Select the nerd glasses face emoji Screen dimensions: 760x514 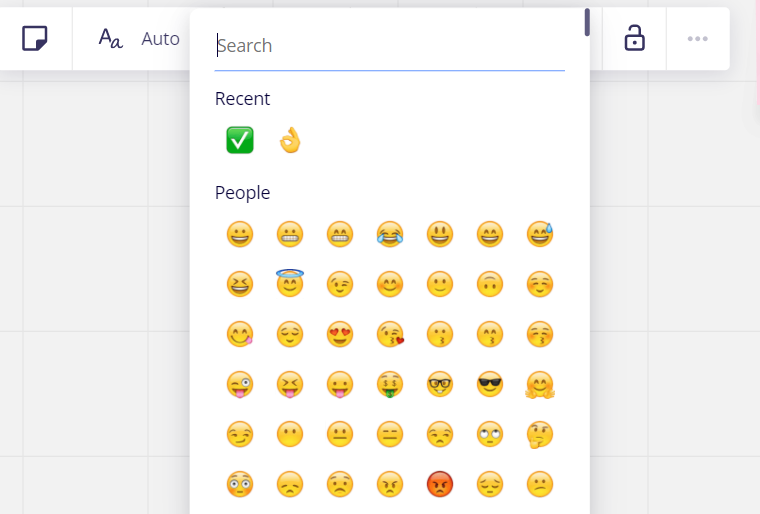440,384
